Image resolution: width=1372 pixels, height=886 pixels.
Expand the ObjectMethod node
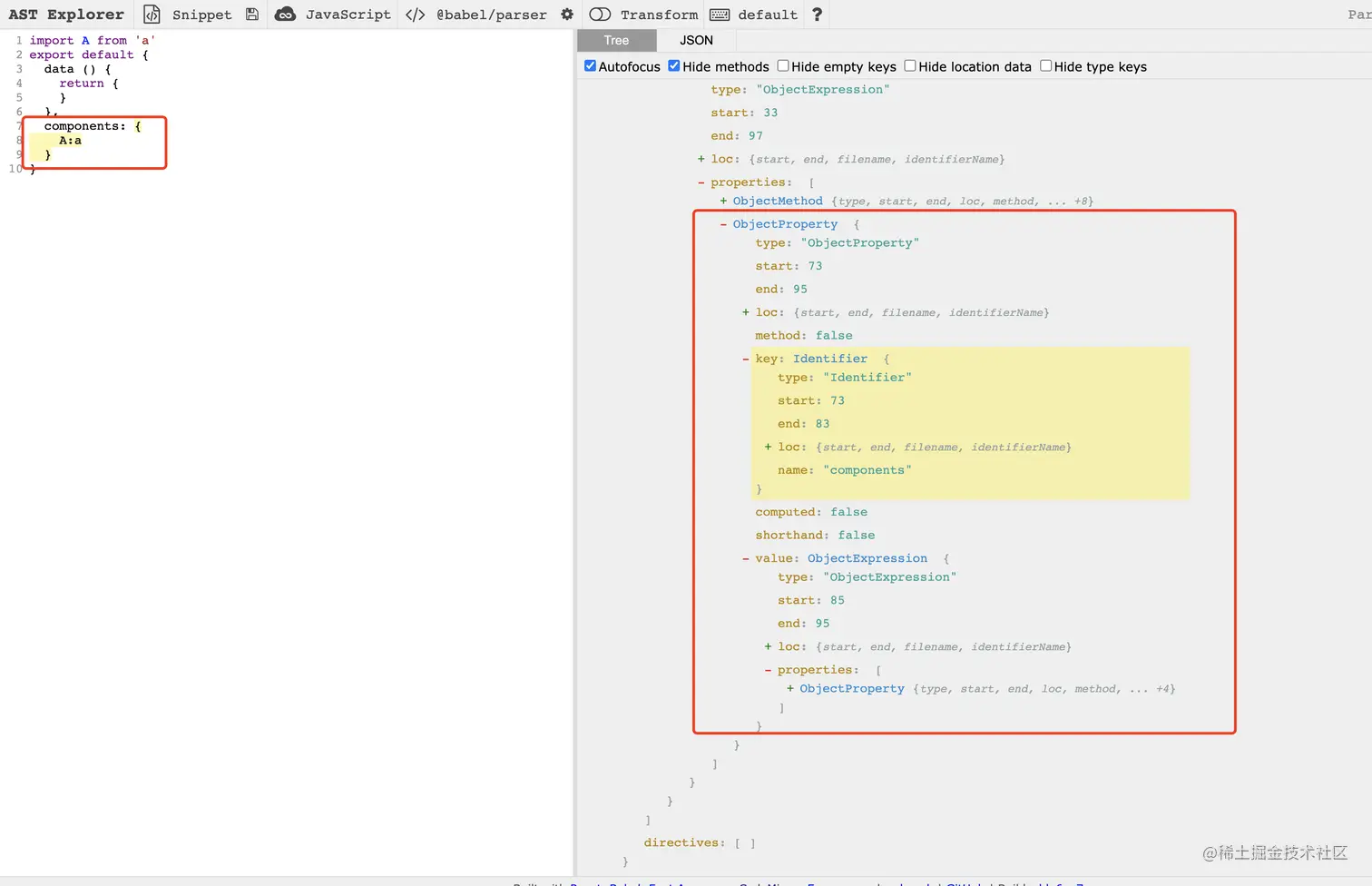tap(723, 202)
